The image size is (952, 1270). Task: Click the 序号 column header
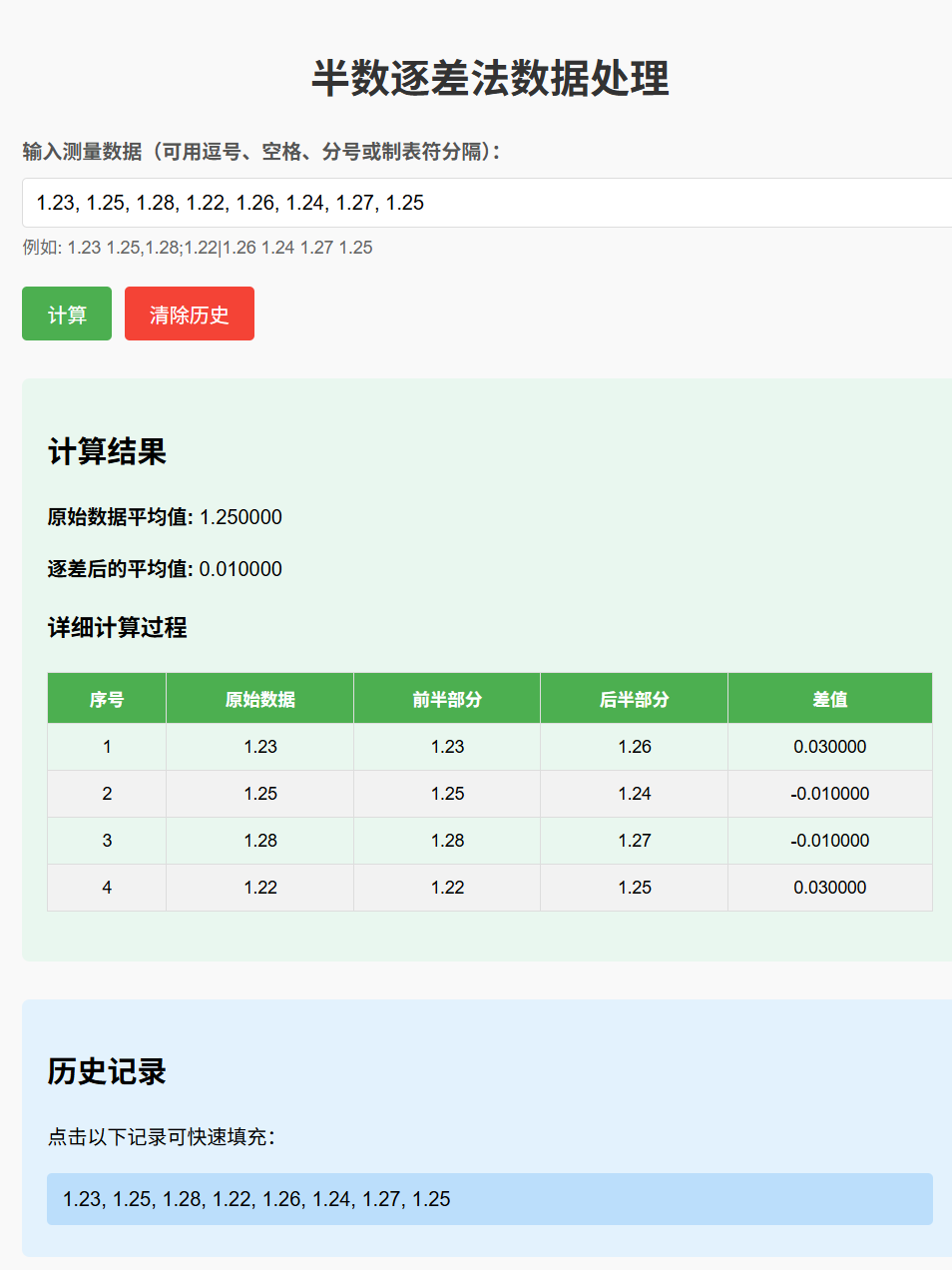(106, 698)
